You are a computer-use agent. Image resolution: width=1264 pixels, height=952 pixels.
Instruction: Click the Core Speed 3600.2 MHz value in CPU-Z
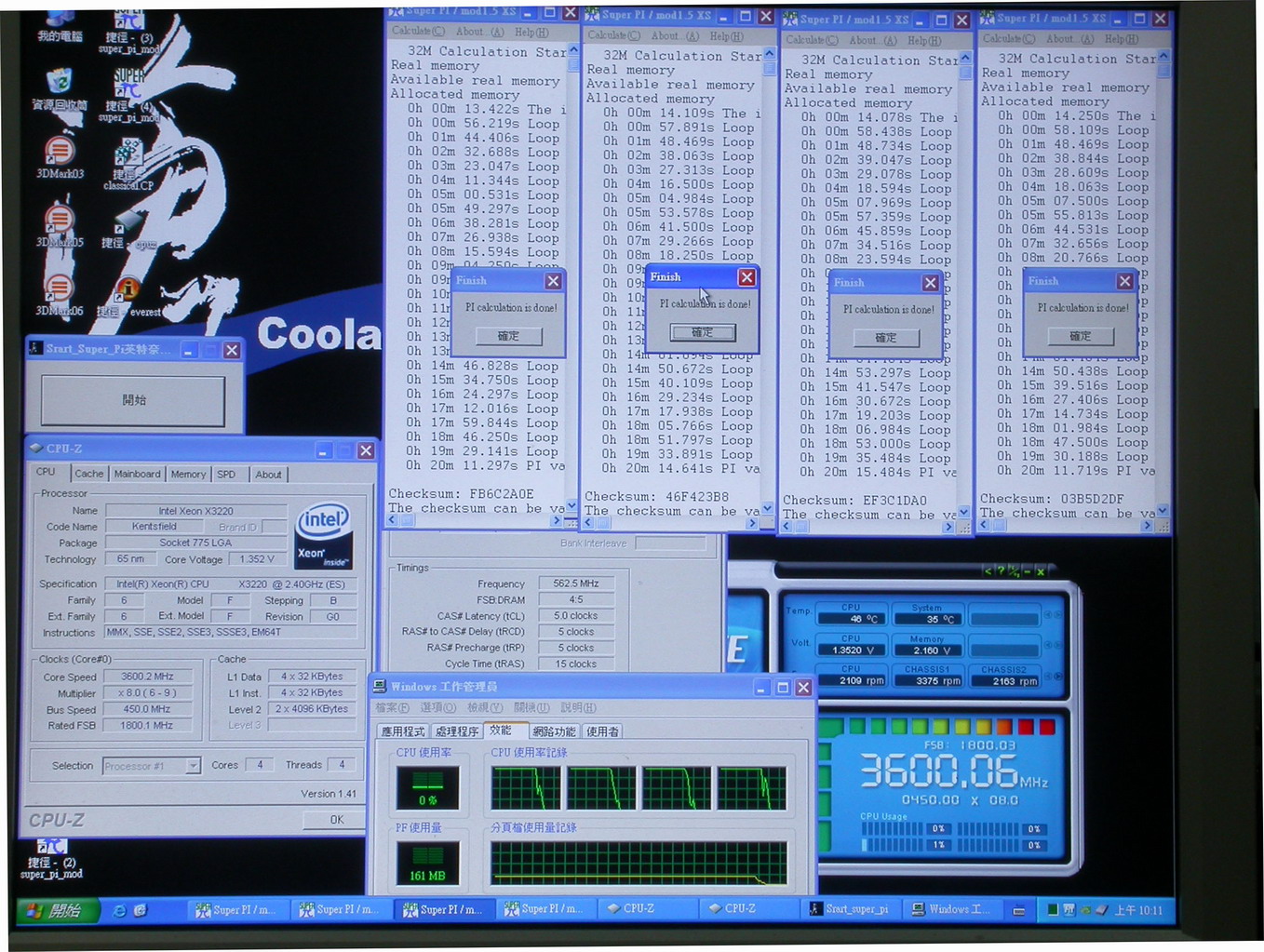click(x=147, y=677)
